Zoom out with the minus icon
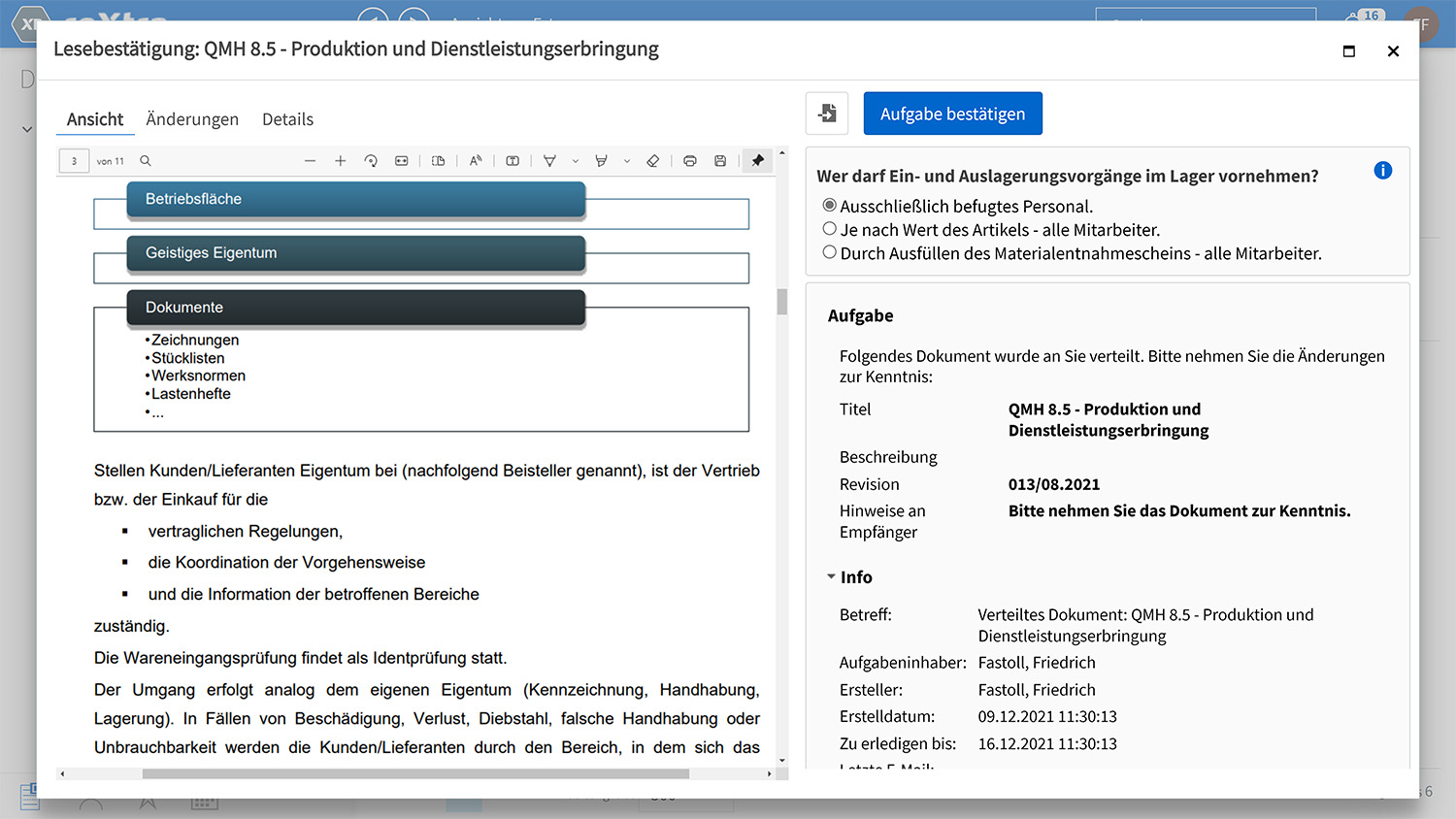Viewport: 1456px width, 819px height. click(x=310, y=161)
